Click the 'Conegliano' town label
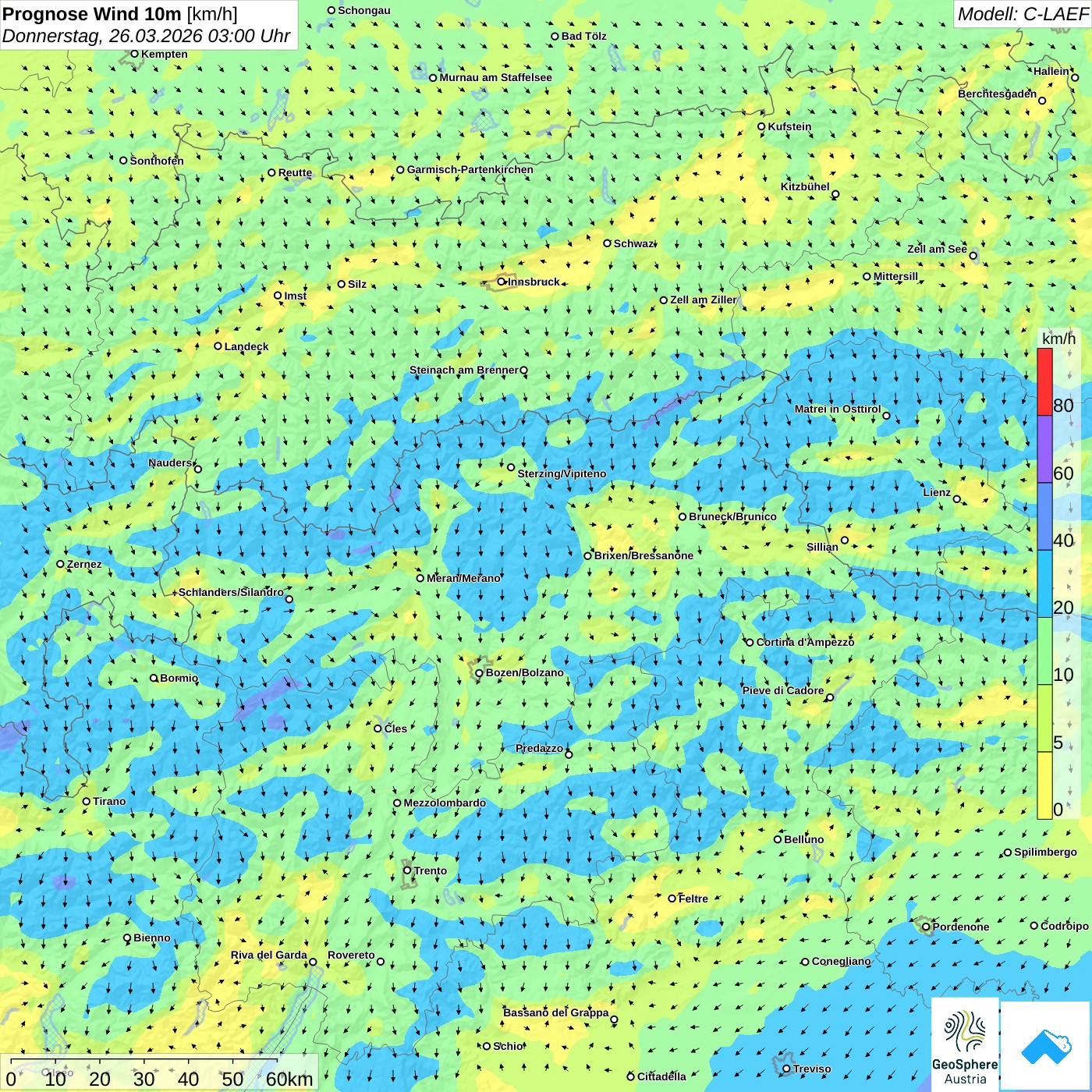The image size is (1092, 1092). pos(841,961)
